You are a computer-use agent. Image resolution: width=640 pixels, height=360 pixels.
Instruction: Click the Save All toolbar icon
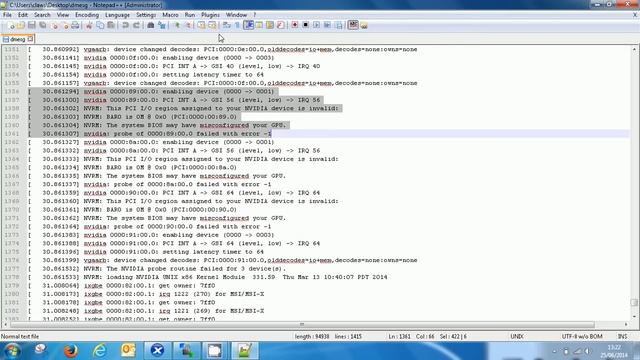click(x=42, y=25)
